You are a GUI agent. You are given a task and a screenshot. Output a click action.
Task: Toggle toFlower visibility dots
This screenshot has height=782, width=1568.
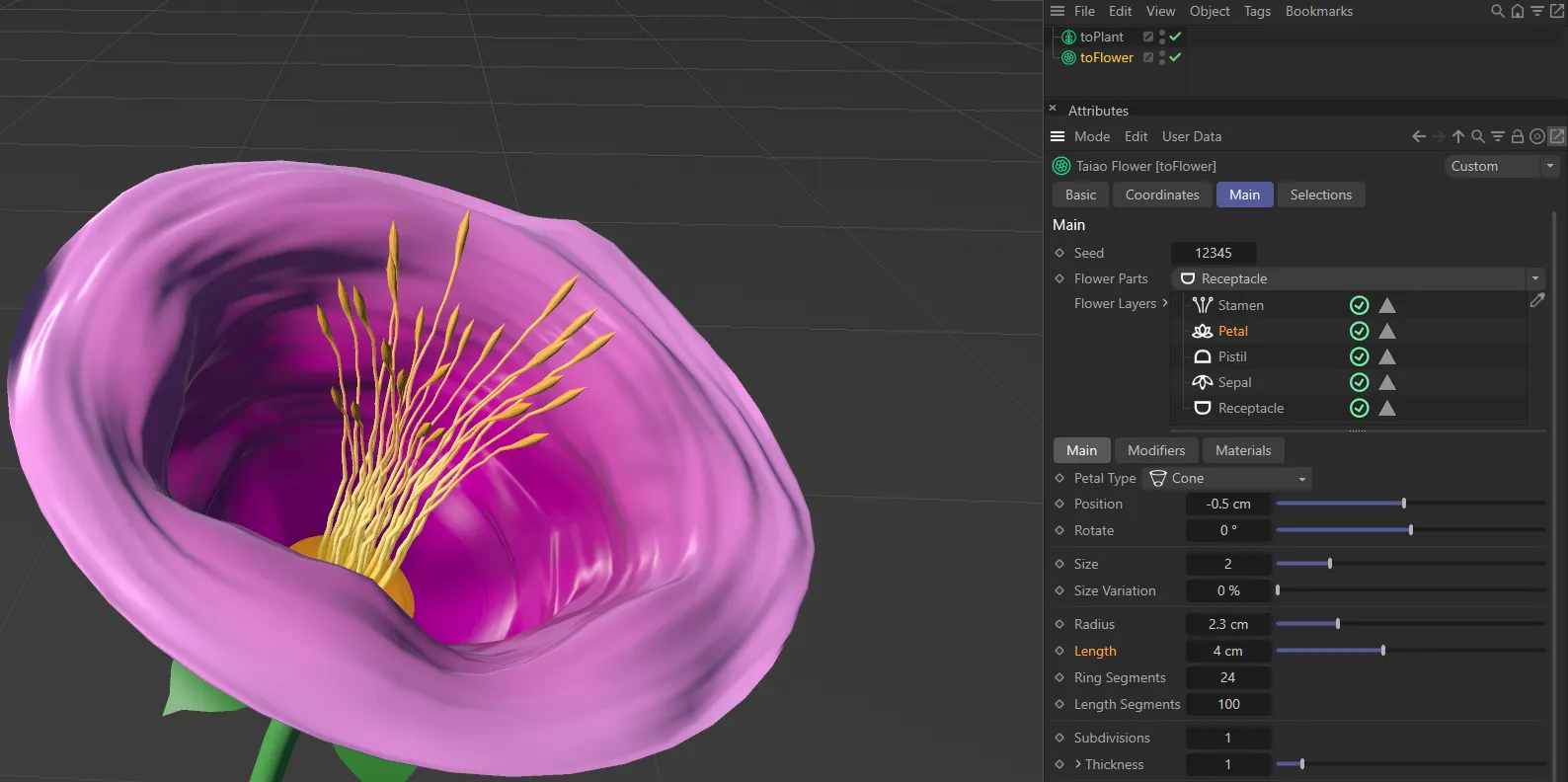click(x=1162, y=57)
